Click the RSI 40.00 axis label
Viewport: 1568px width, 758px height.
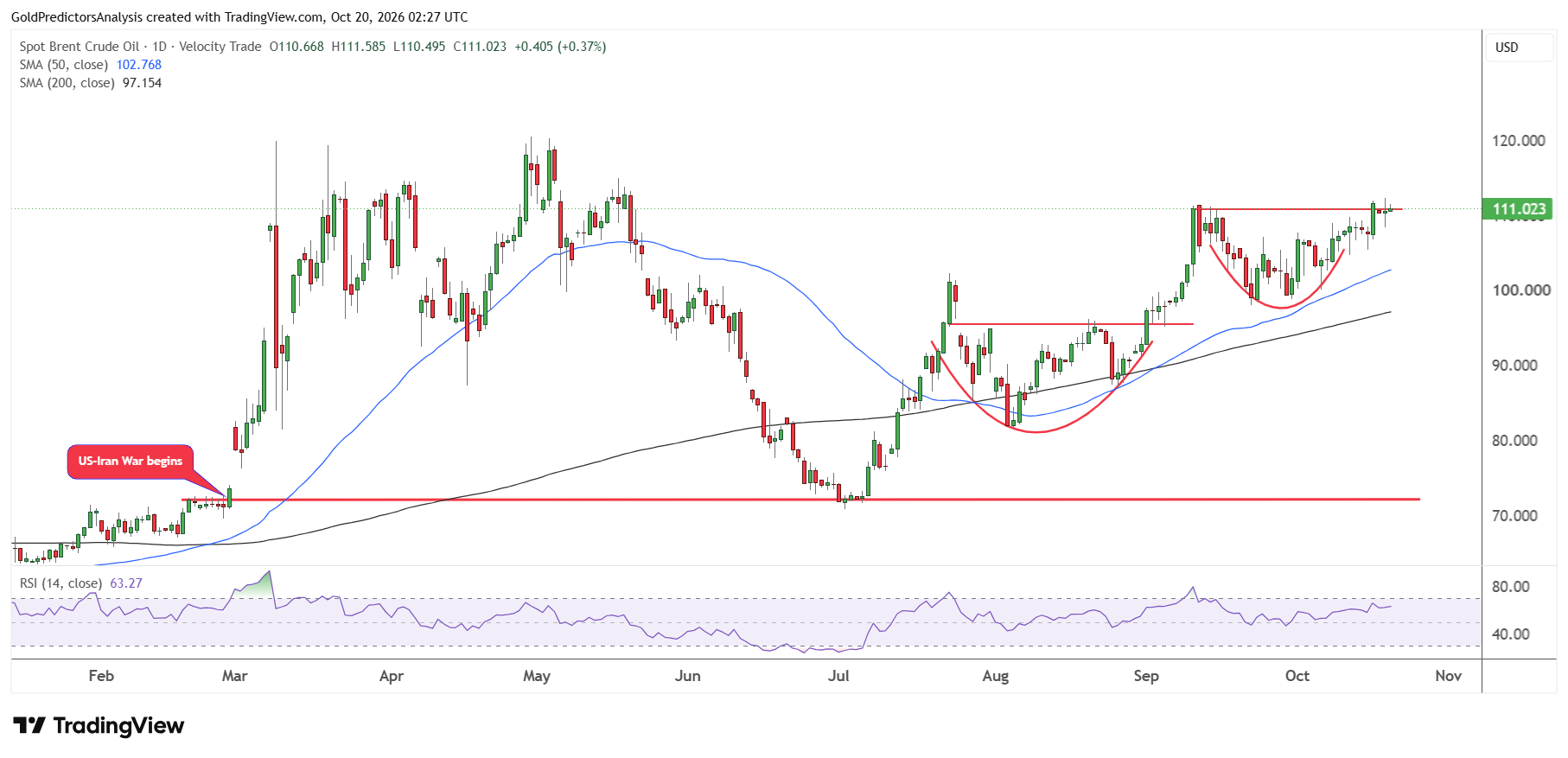1511,634
